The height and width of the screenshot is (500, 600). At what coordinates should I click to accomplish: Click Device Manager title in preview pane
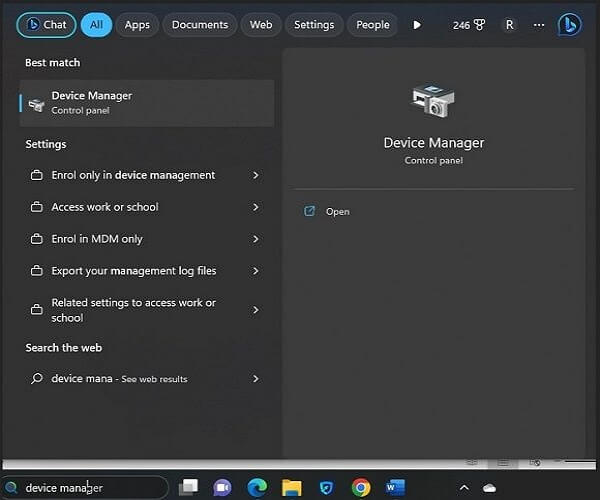(434, 143)
